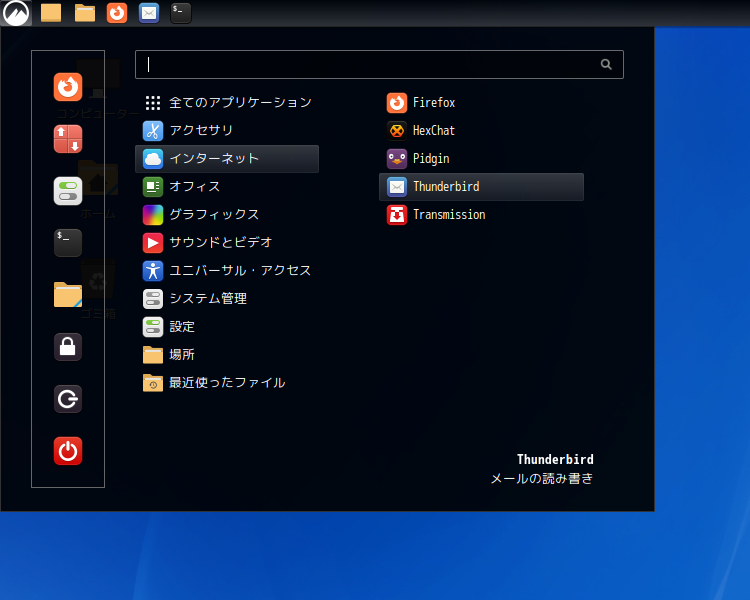Click the universal access figure icon
Image resolution: width=750 pixels, height=600 pixels.
pyautogui.click(x=153, y=271)
